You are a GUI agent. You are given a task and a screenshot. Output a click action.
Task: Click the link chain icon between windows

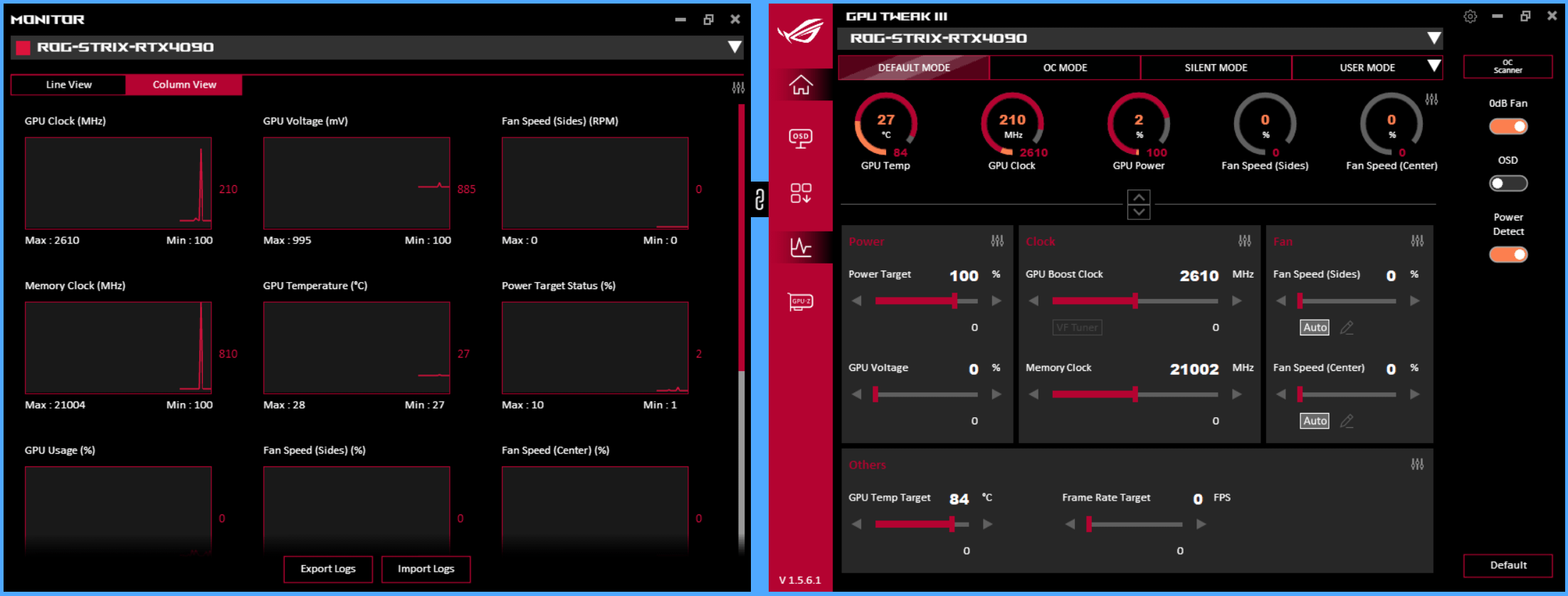(759, 199)
